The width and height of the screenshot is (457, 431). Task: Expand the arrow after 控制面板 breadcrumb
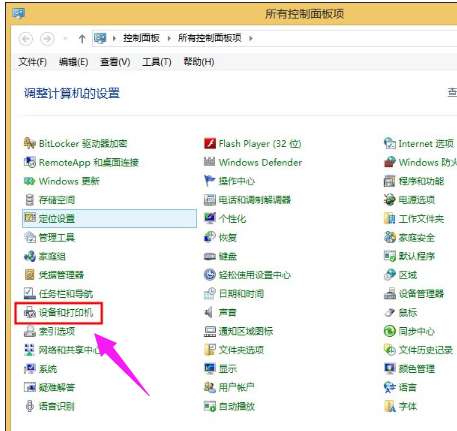(x=169, y=39)
